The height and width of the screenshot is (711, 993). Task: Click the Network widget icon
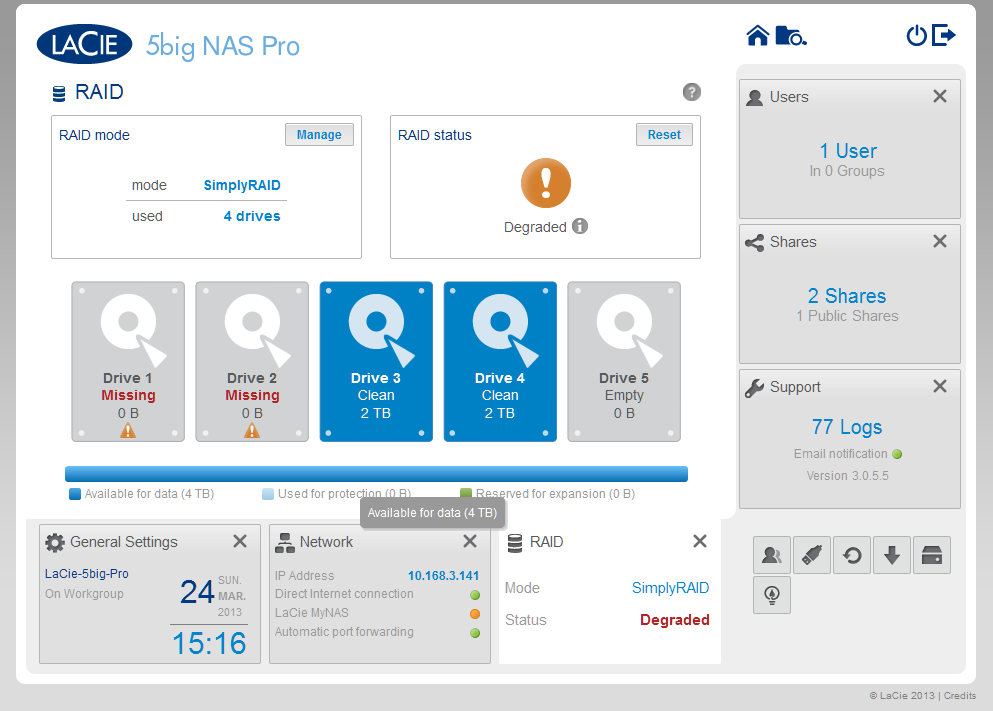coord(285,543)
